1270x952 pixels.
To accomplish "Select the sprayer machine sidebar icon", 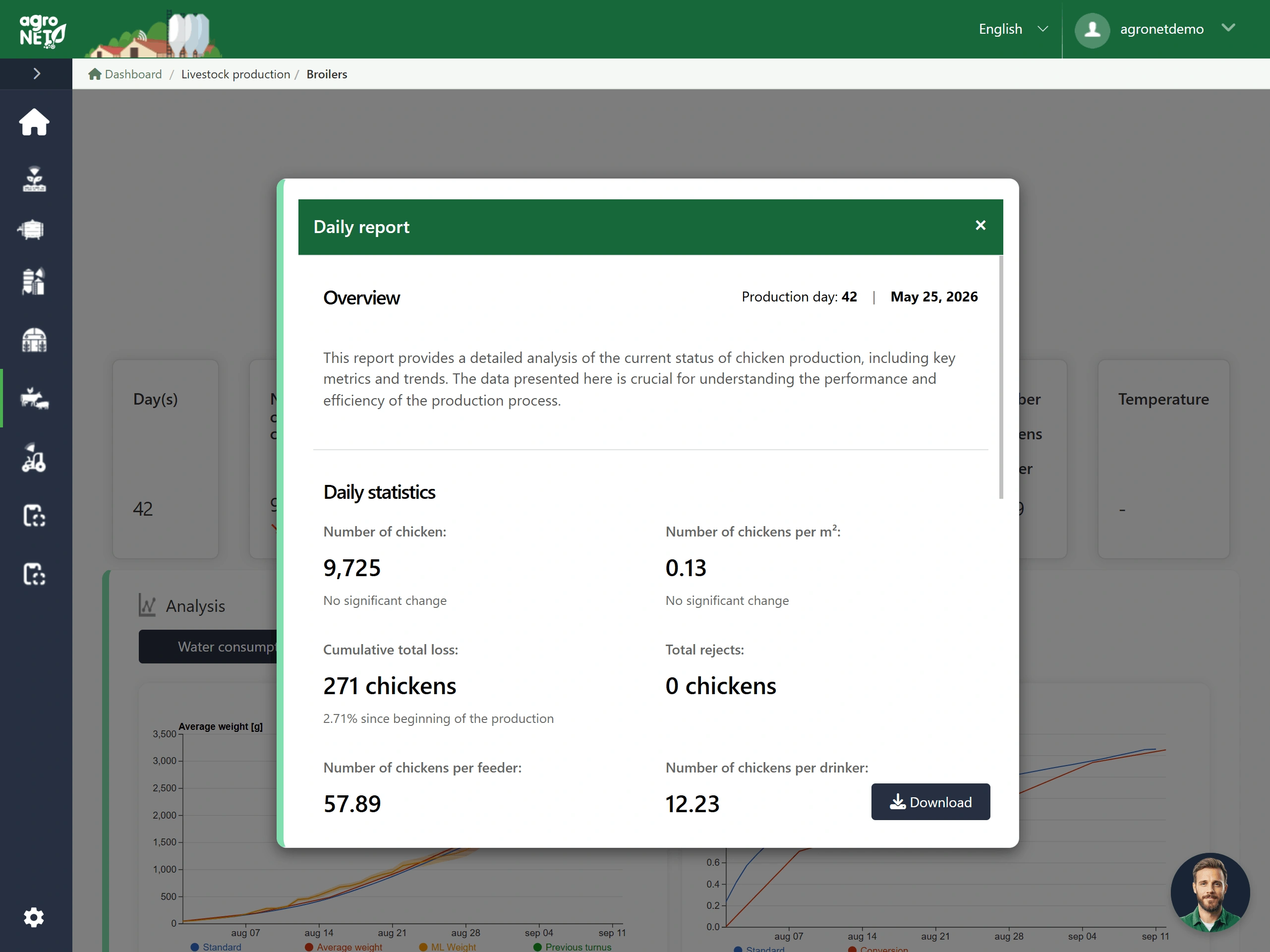I will tap(32, 229).
